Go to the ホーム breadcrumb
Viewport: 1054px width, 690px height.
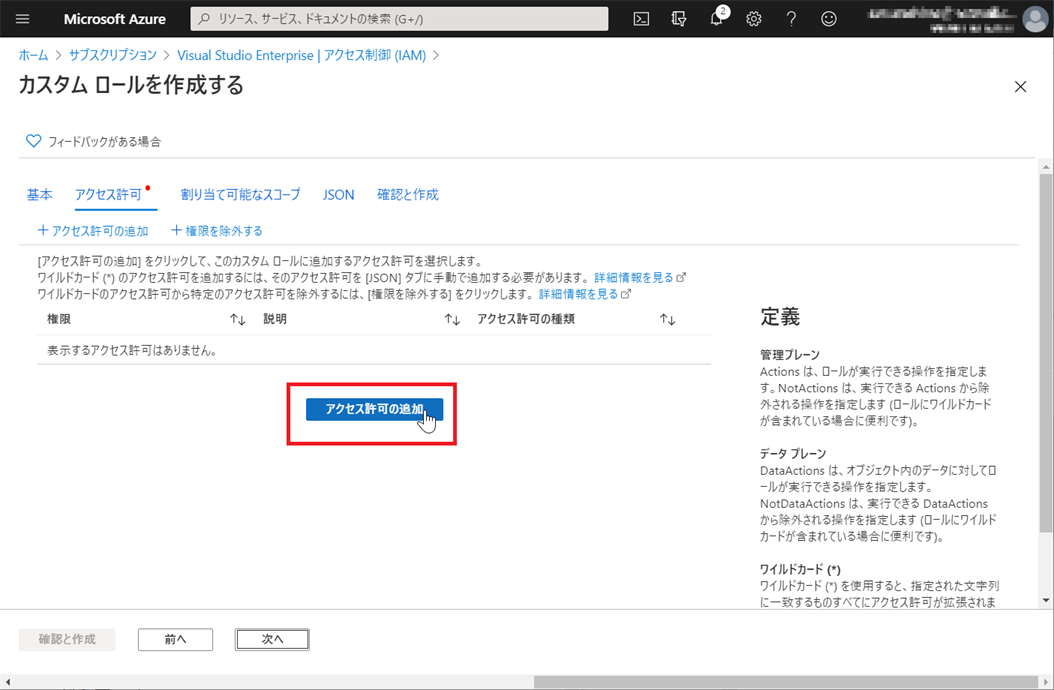click(x=33, y=55)
